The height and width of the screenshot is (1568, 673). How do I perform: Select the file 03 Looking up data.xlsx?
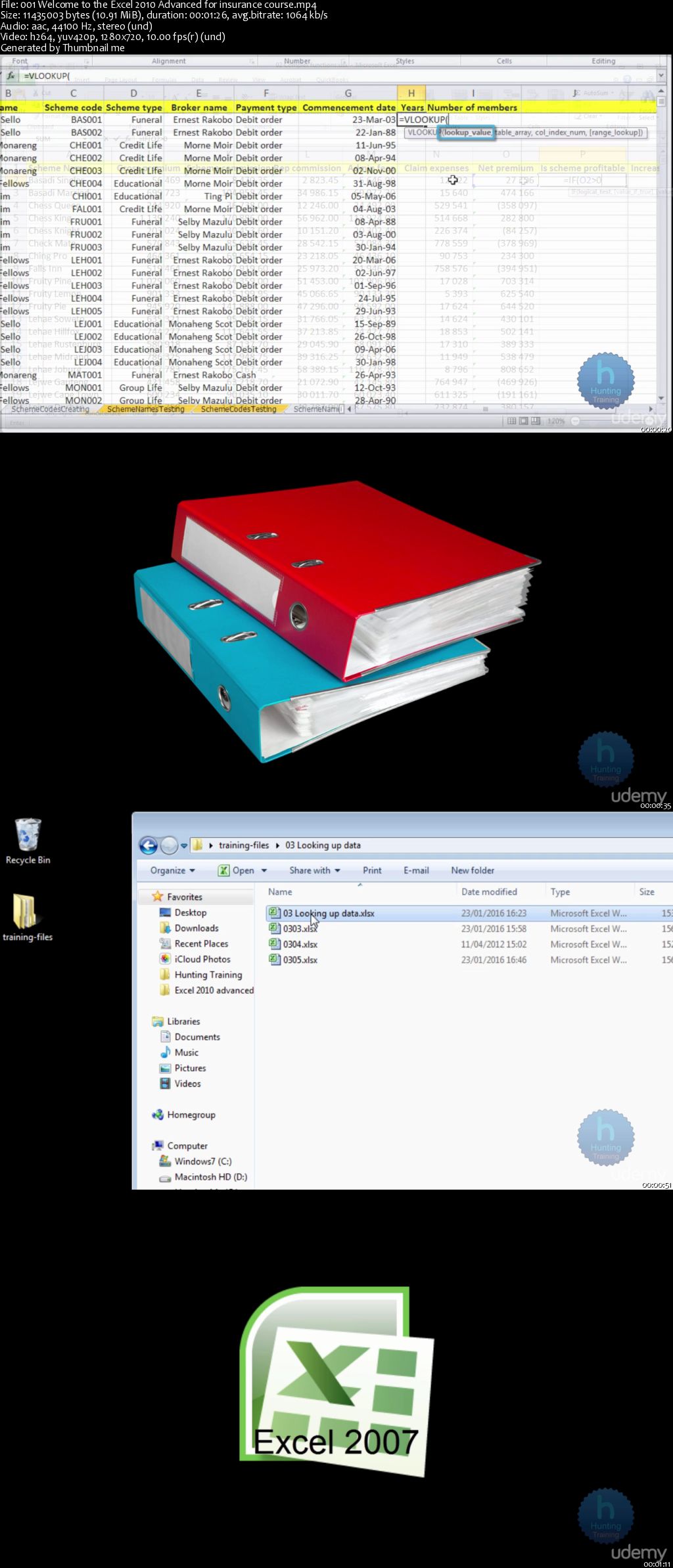329,913
